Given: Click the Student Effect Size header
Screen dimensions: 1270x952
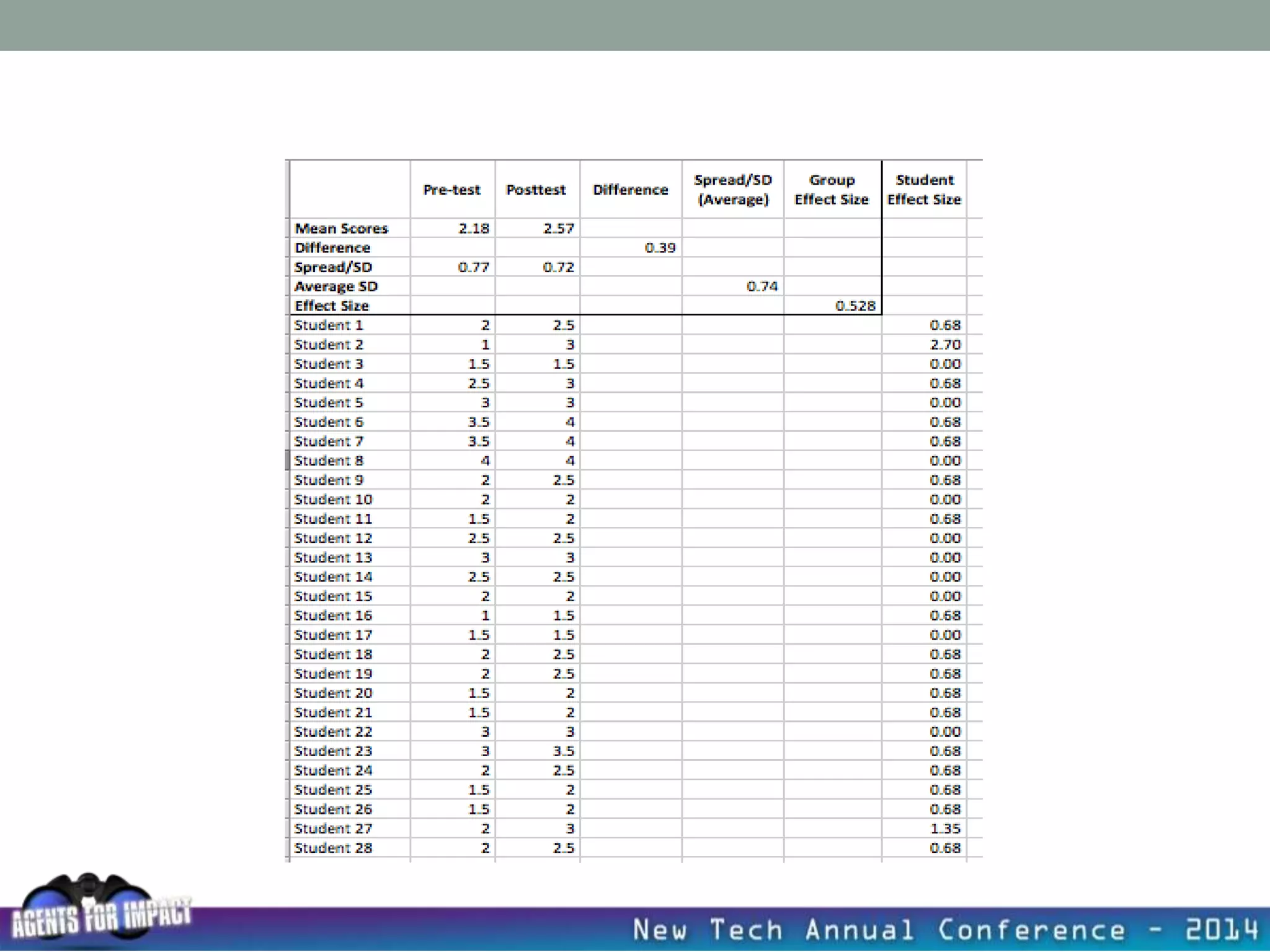Looking at the screenshot, I should tap(923, 190).
